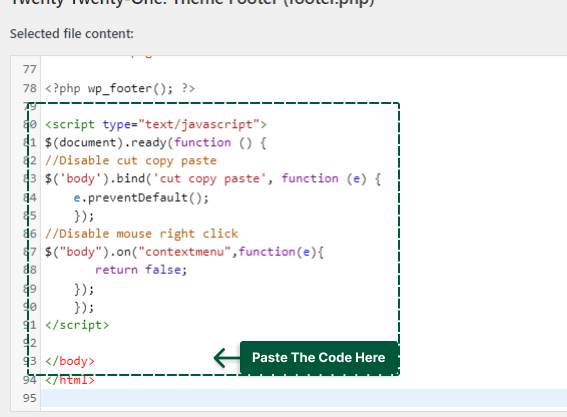
Task: Click the '<script type="text/javascript">' line
Action: coord(156,124)
